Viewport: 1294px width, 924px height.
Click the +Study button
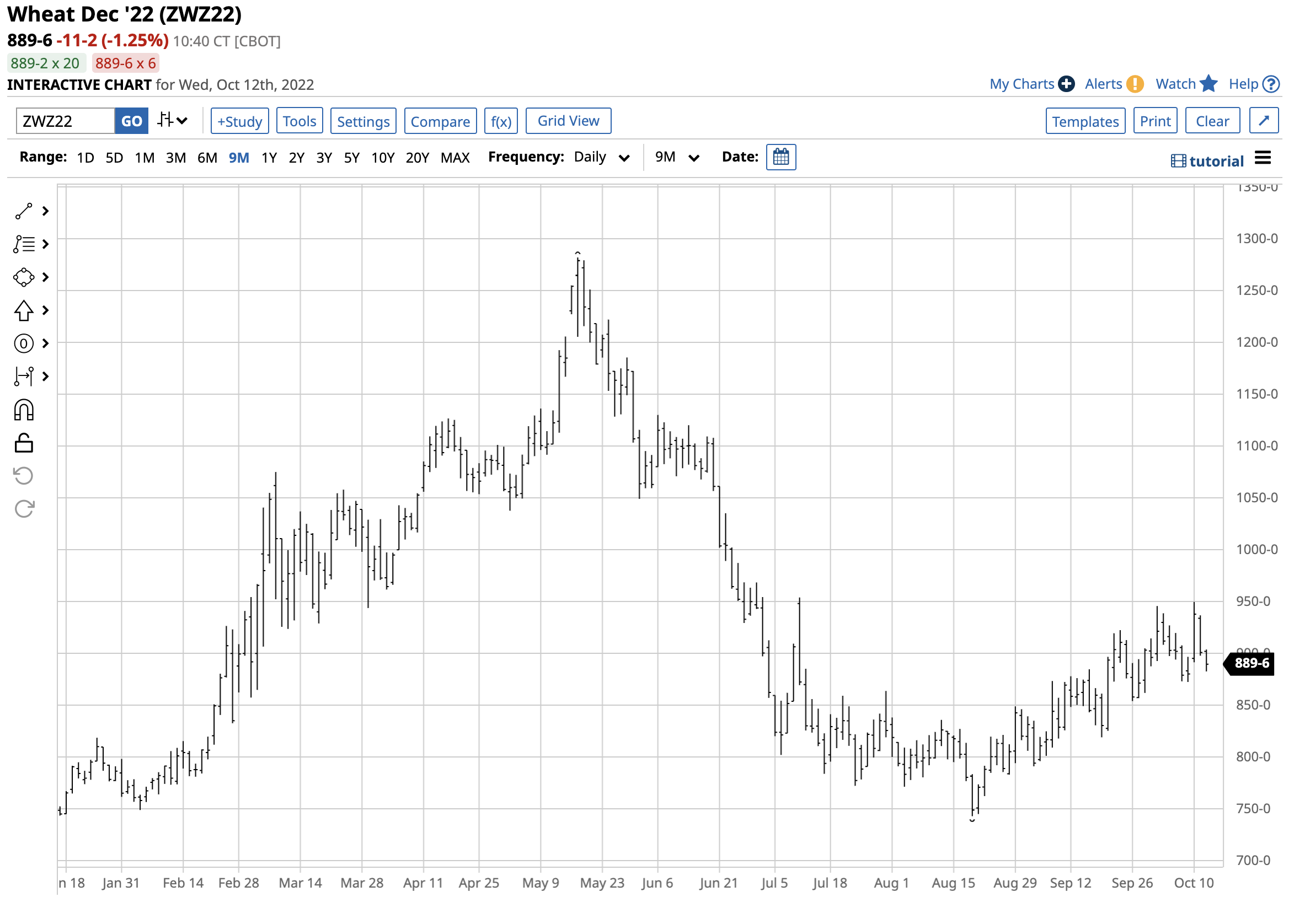click(x=240, y=121)
